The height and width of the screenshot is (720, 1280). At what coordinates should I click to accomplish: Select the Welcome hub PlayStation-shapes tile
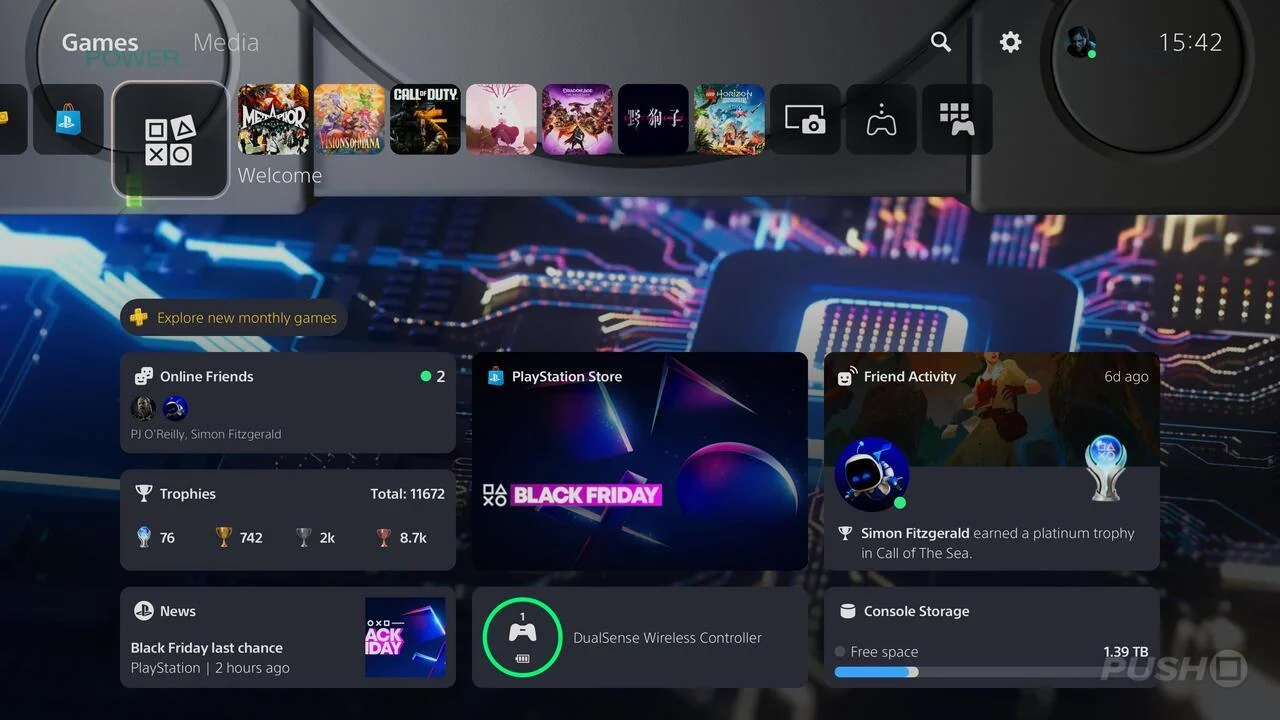point(171,139)
